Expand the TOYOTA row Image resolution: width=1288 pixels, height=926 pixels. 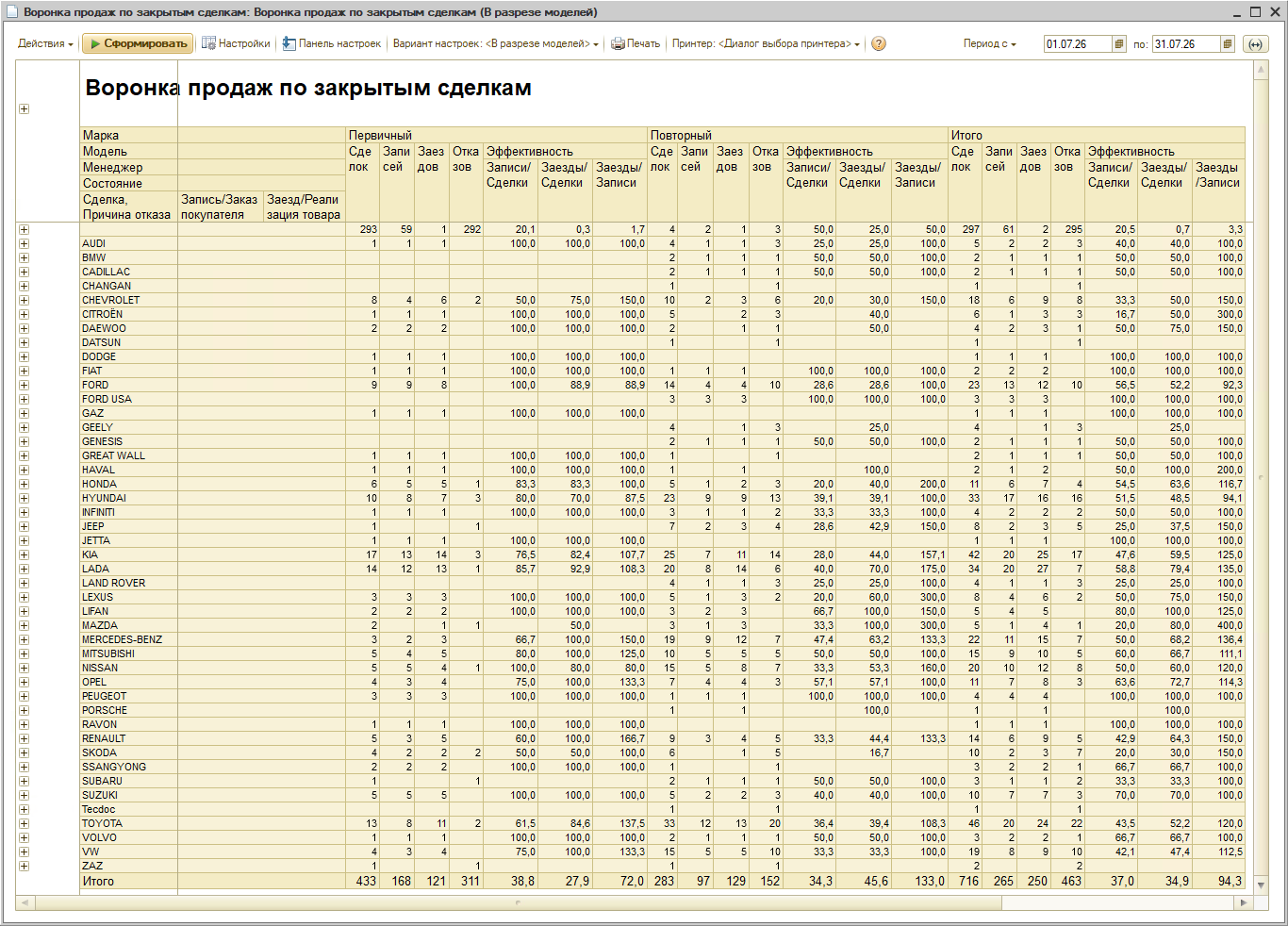coord(24,823)
